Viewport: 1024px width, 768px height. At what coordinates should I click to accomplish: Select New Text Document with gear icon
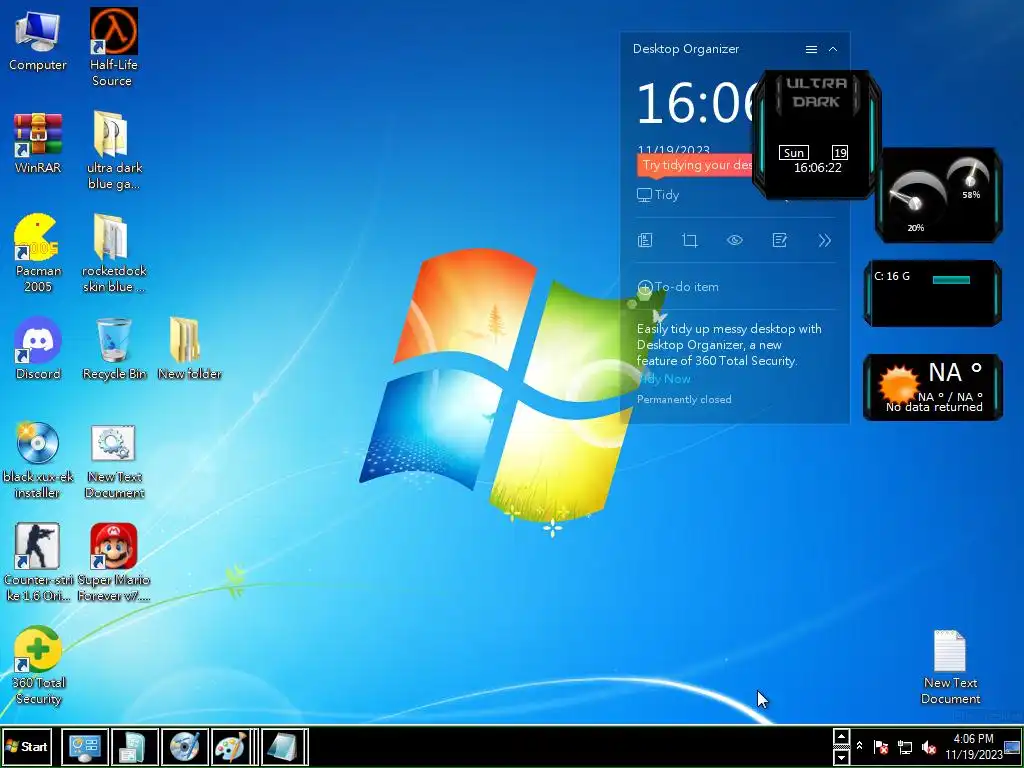[x=114, y=460]
